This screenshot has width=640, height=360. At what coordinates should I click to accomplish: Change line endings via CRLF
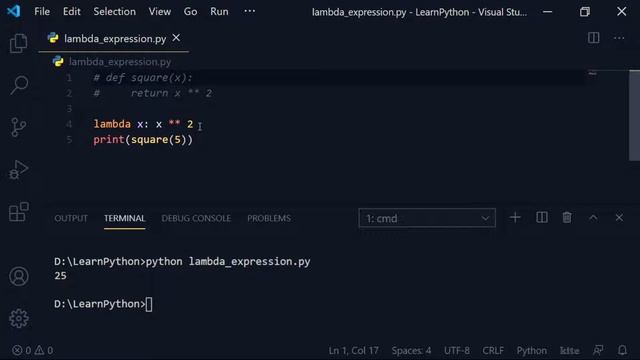point(493,350)
